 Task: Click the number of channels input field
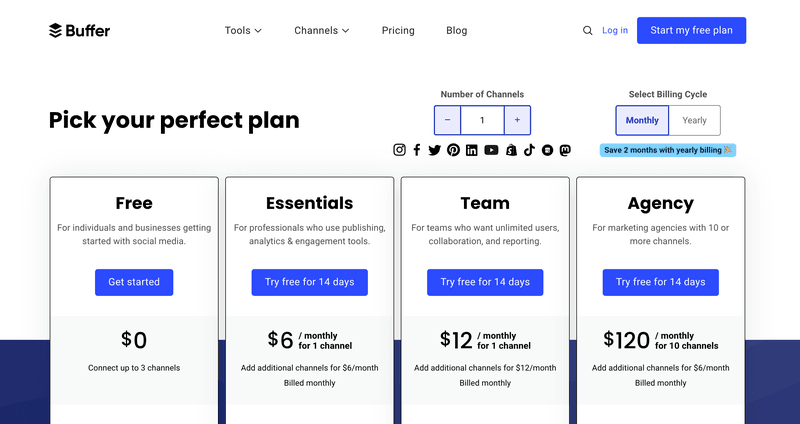pos(482,120)
